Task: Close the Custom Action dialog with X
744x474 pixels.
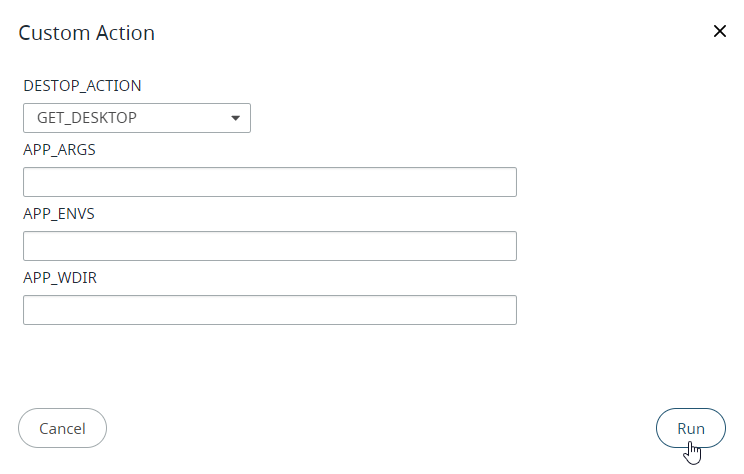Action: click(x=719, y=31)
